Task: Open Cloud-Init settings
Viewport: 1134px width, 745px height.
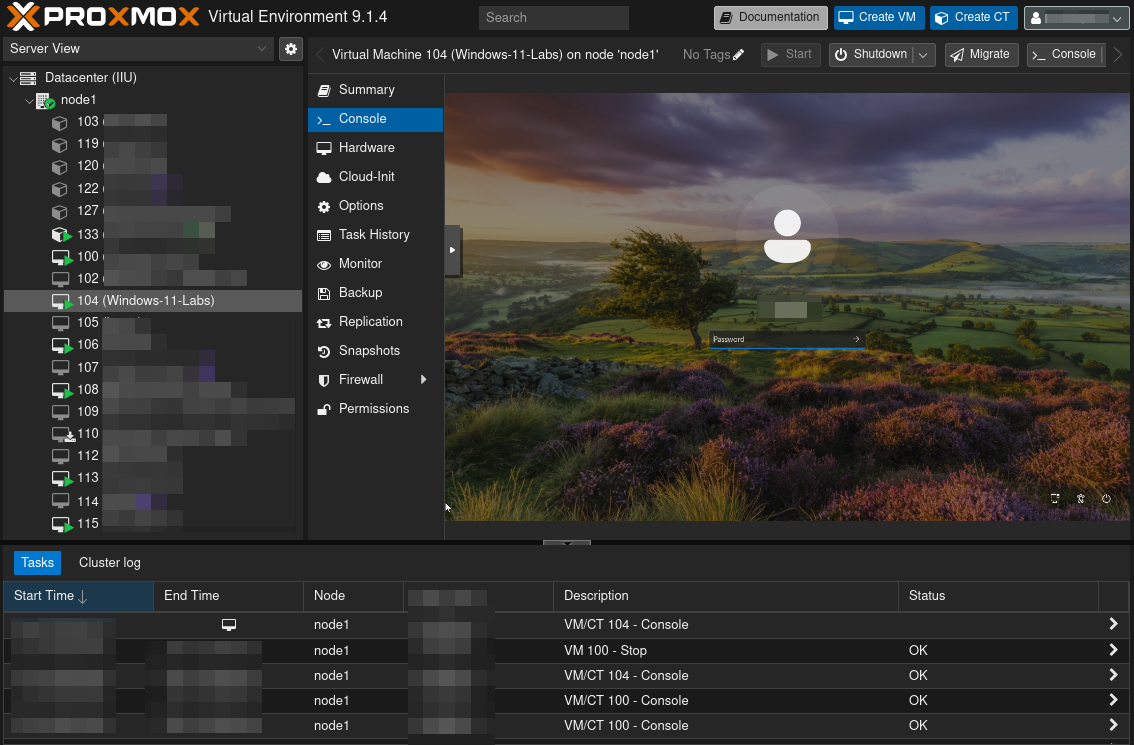Action: click(x=366, y=177)
